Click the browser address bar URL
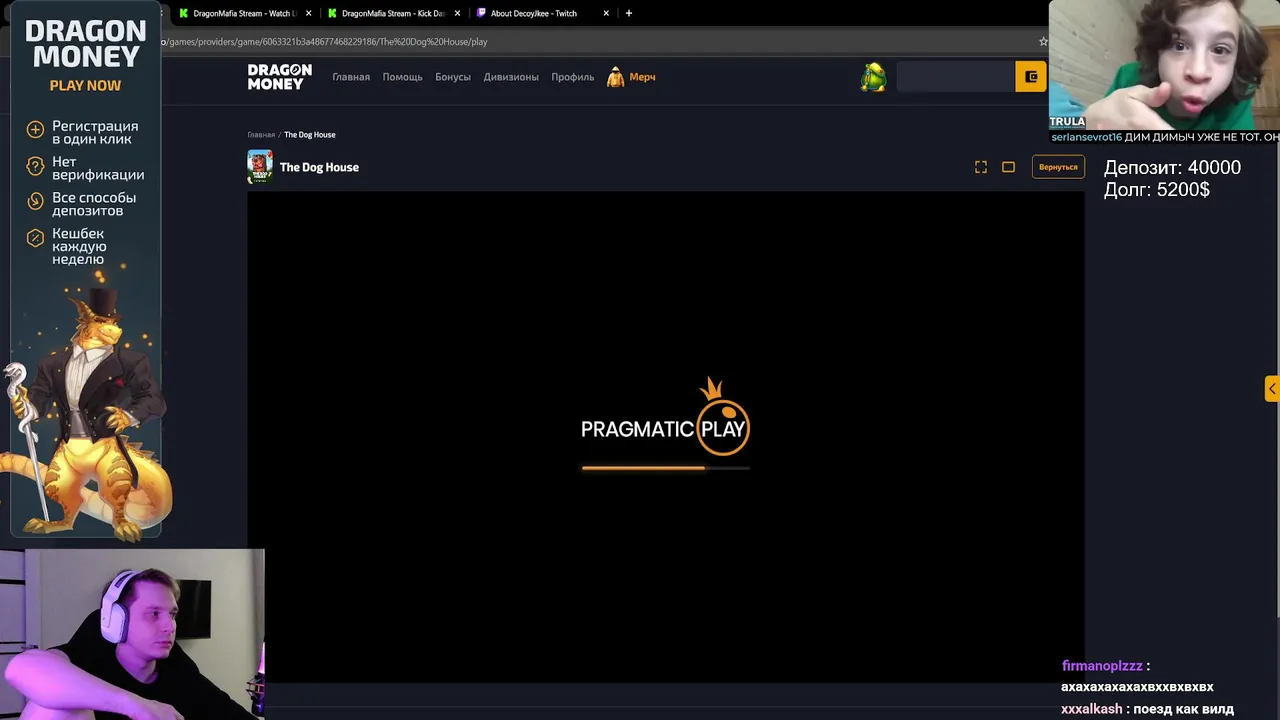 (324, 42)
